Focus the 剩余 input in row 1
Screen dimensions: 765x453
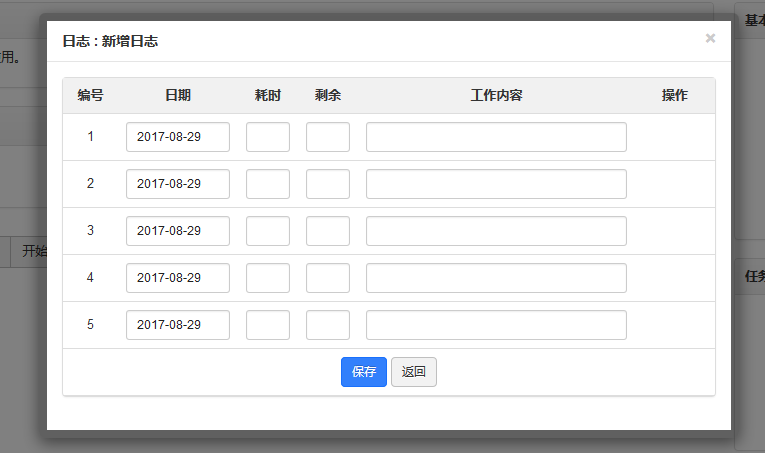click(x=328, y=137)
